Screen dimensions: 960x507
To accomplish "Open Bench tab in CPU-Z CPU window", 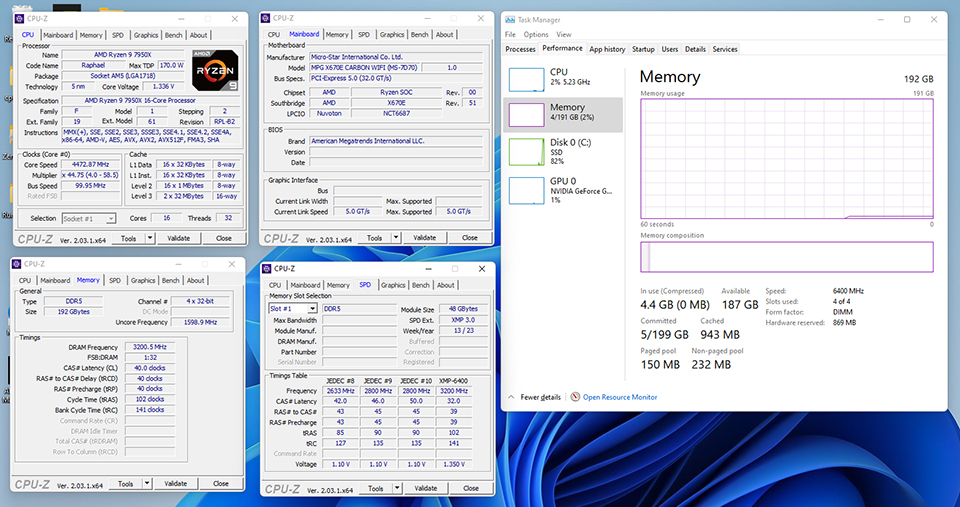I will tap(173, 35).
